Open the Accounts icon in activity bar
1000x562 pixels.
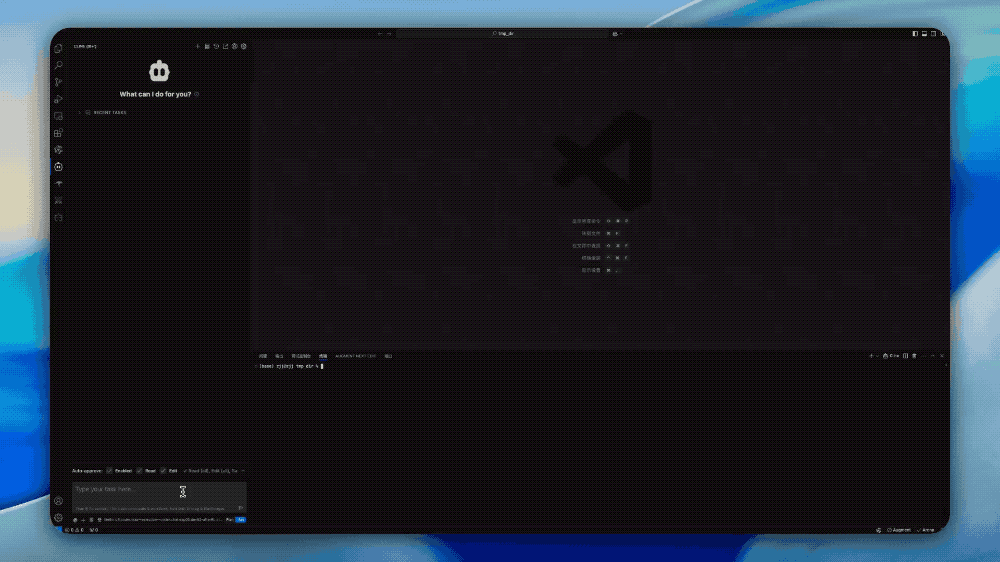(58, 501)
